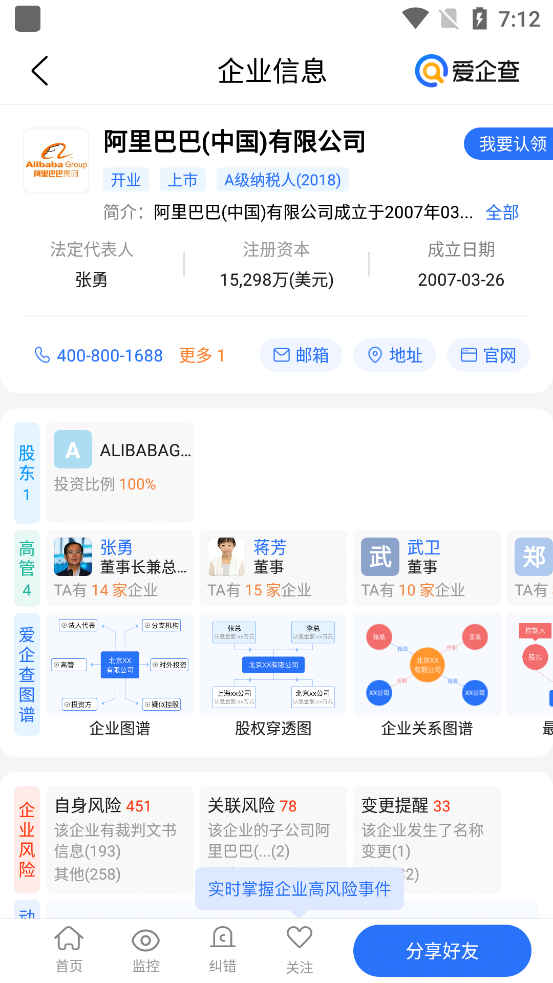This screenshot has width=553, height=983.
Task: Show the 邮箱 email button
Action: coord(301,355)
